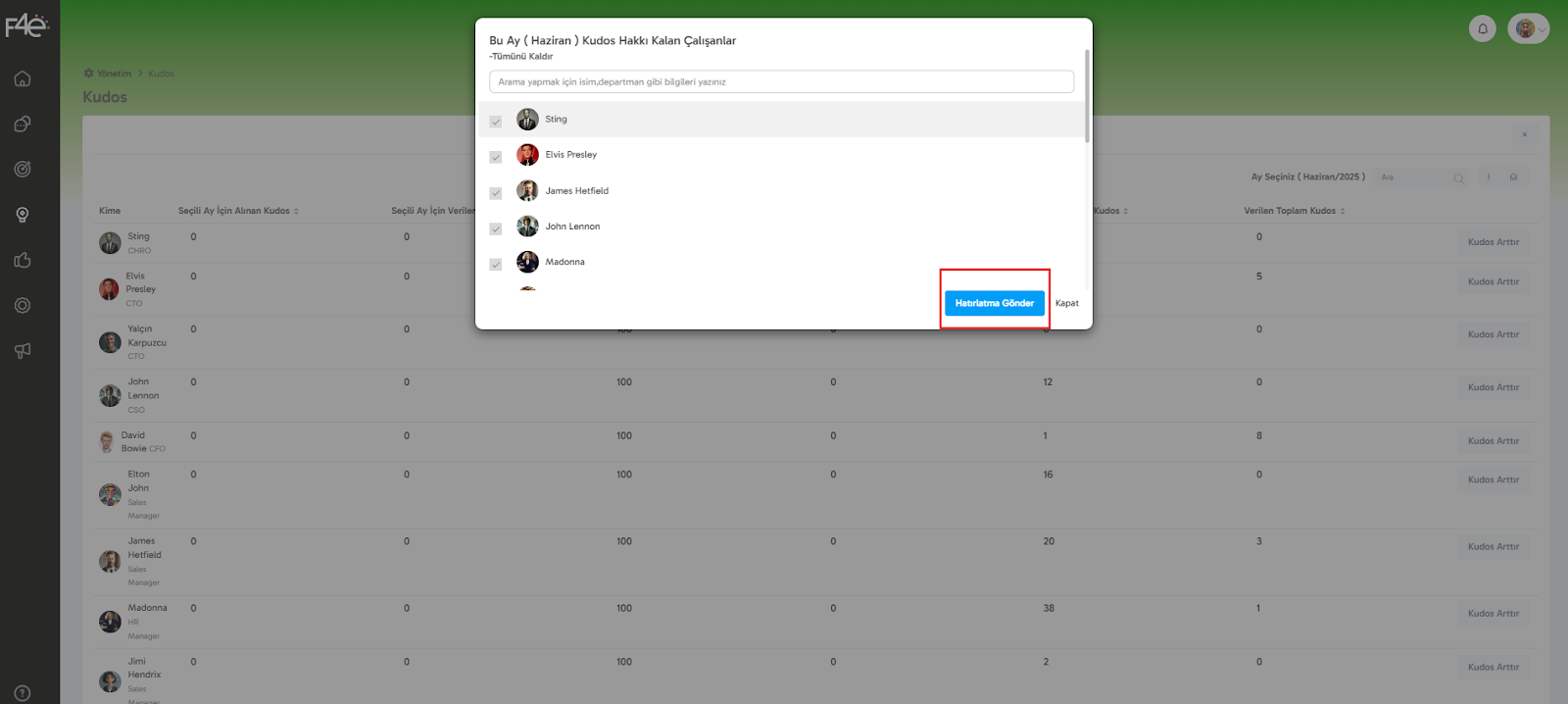The image size is (1568, 704).
Task: Click the Kudos breadcrumb item
Action: coord(162,74)
